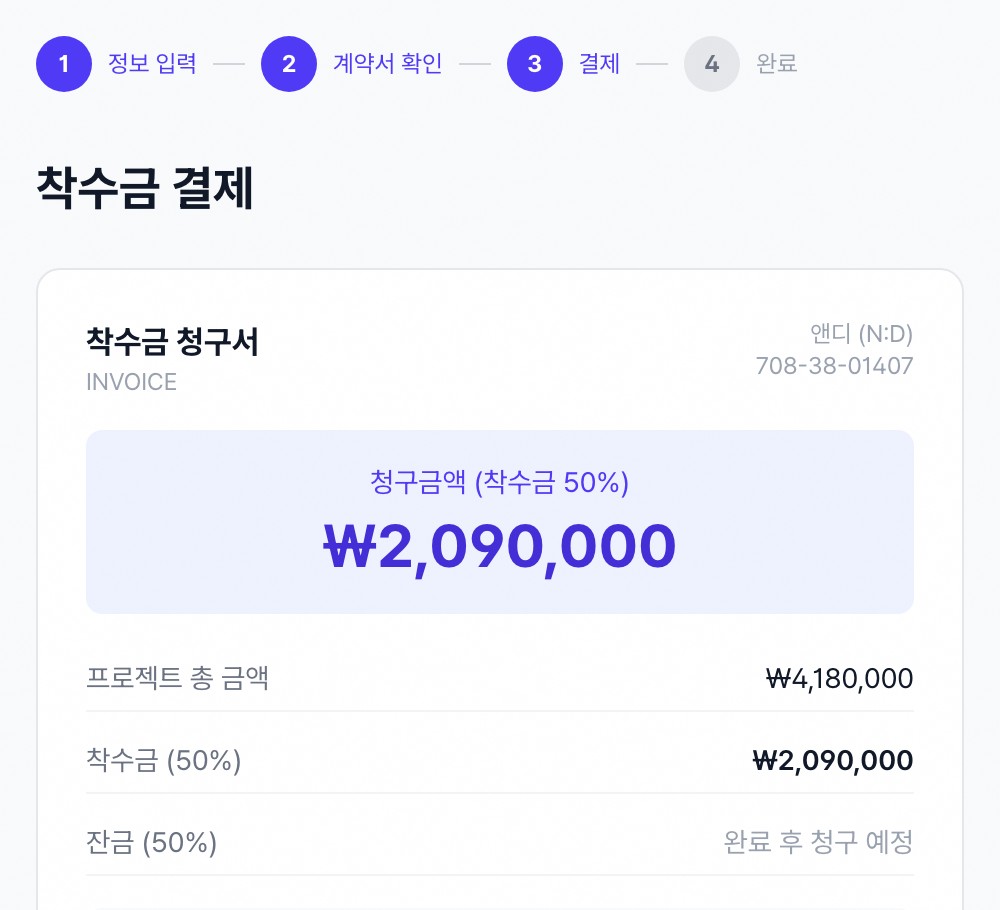Click step 3 circle icon

click(534, 64)
